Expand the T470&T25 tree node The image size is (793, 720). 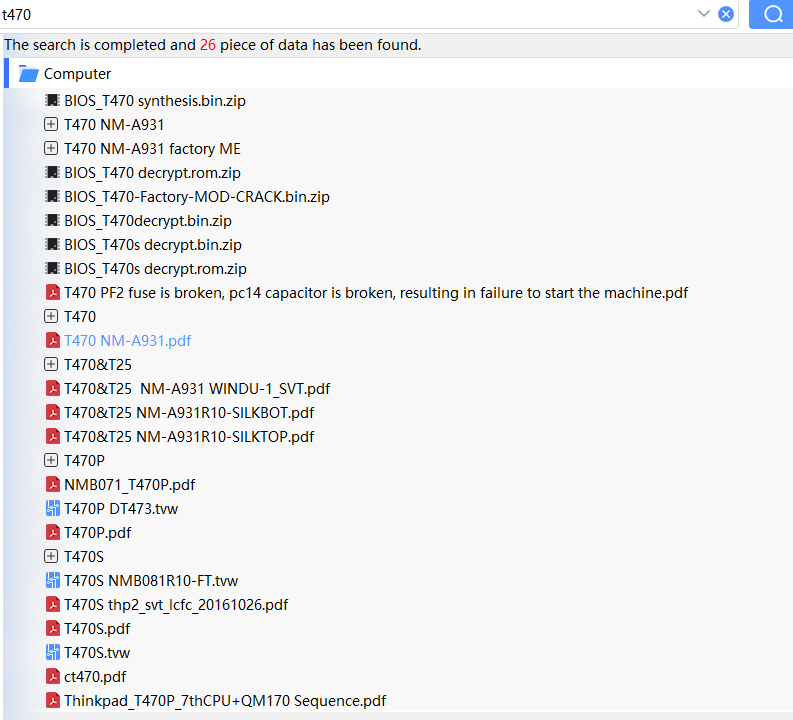[x=52, y=365]
